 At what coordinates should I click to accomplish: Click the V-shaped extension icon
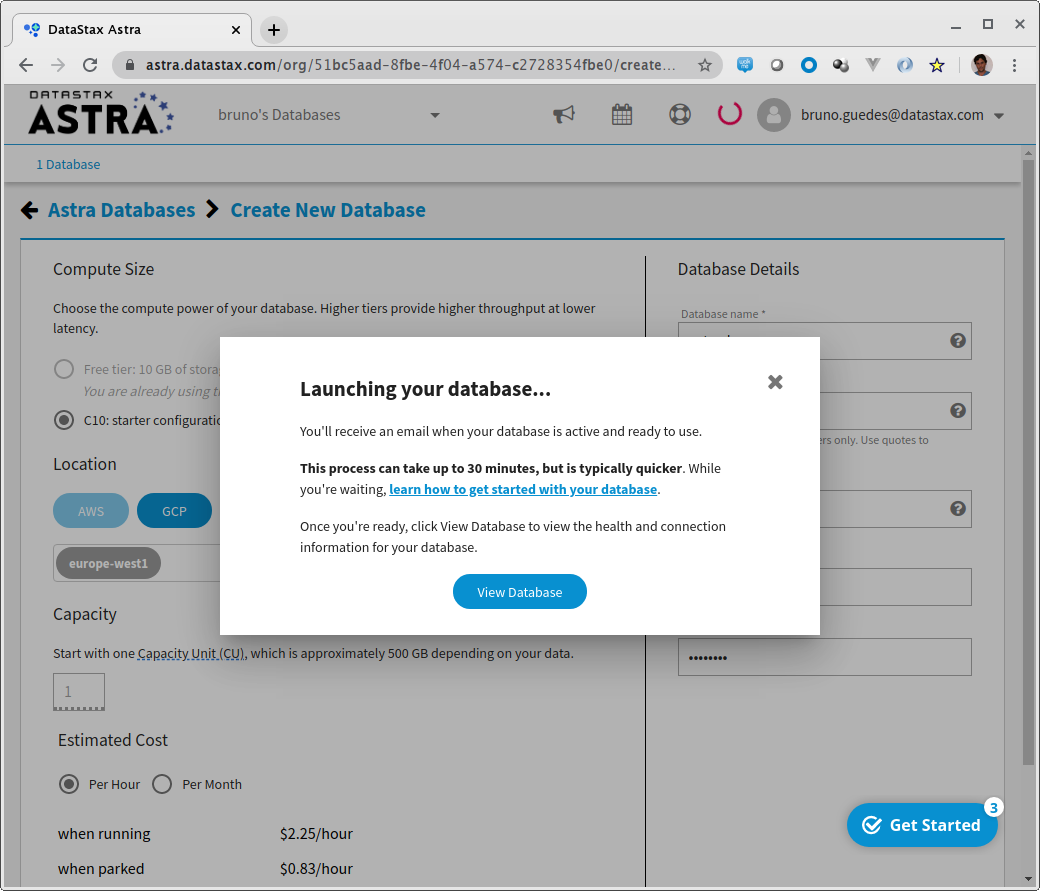tap(873, 65)
